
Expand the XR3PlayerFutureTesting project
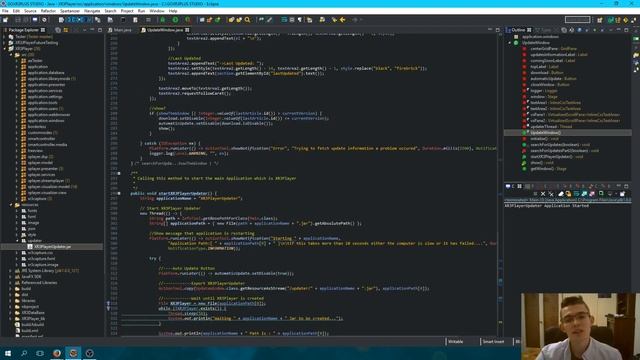click(x=4, y=42)
